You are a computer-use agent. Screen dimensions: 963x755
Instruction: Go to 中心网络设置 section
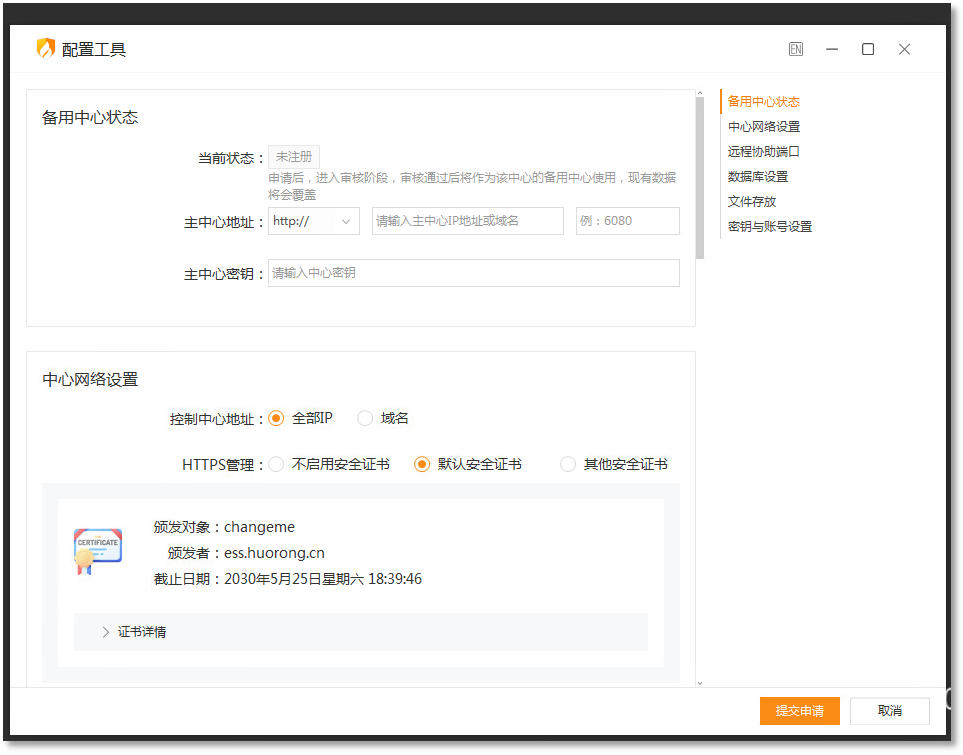763,127
